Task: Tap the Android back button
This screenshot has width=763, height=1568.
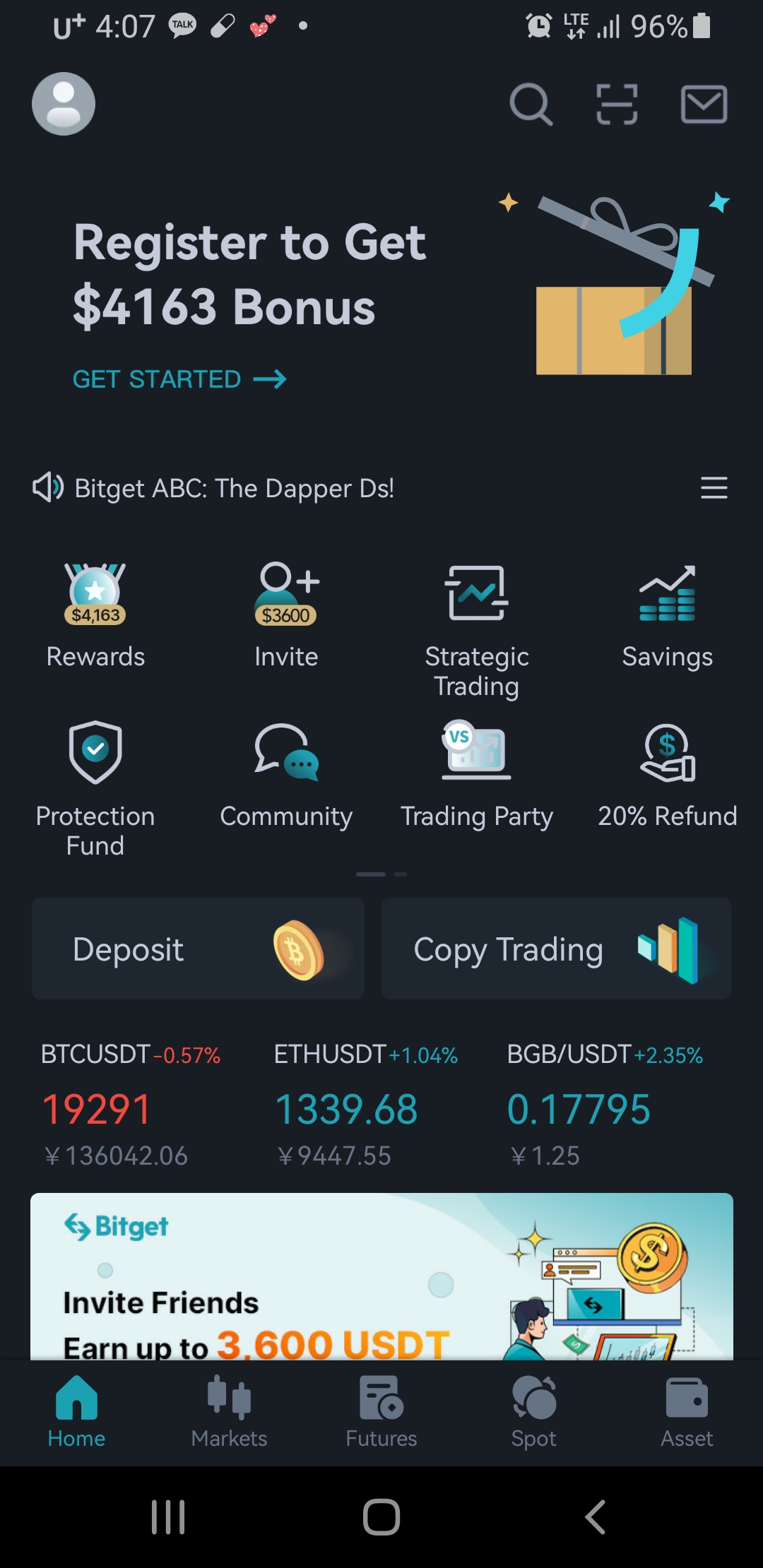Action: [595, 1517]
